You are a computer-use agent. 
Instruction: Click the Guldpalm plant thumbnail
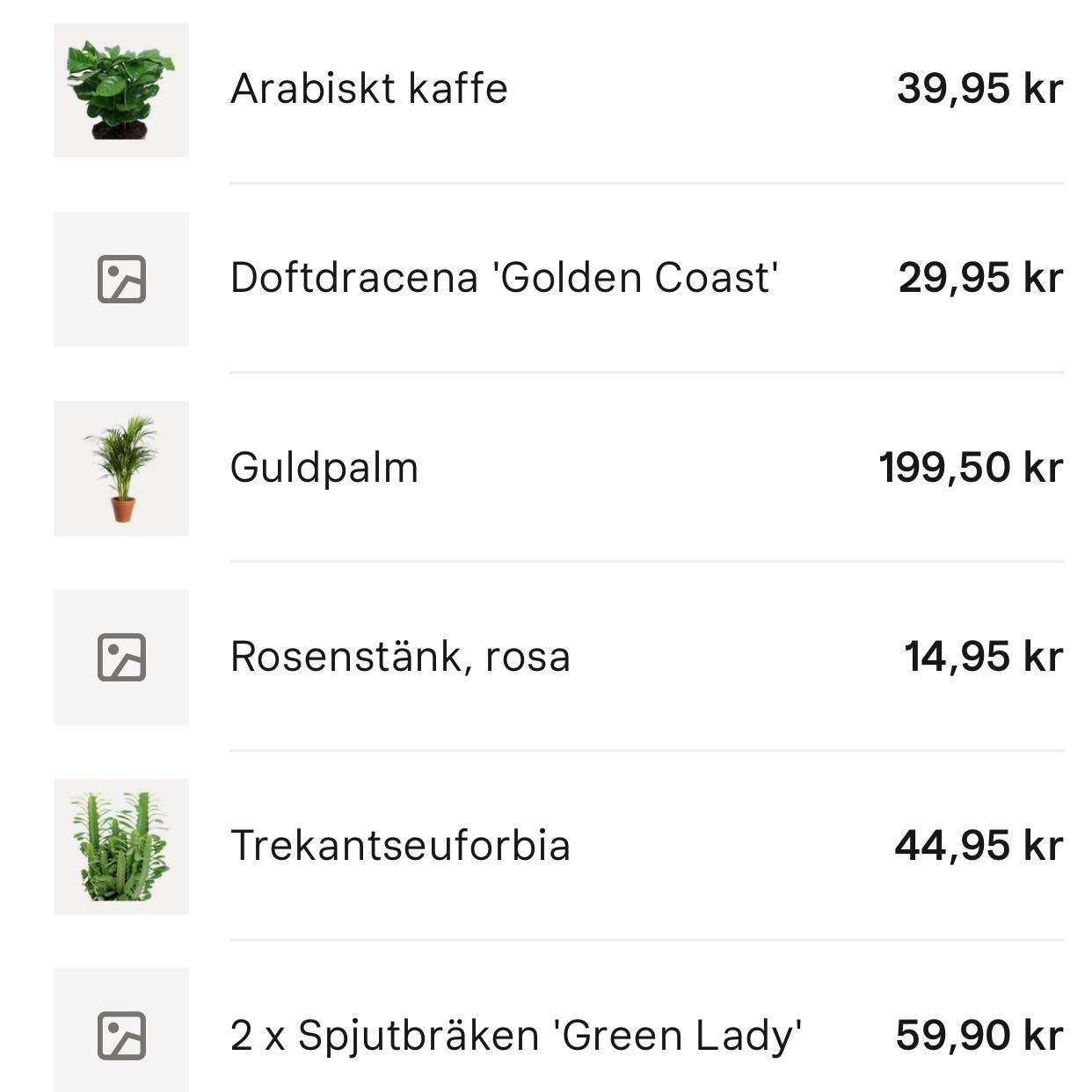tap(121, 469)
